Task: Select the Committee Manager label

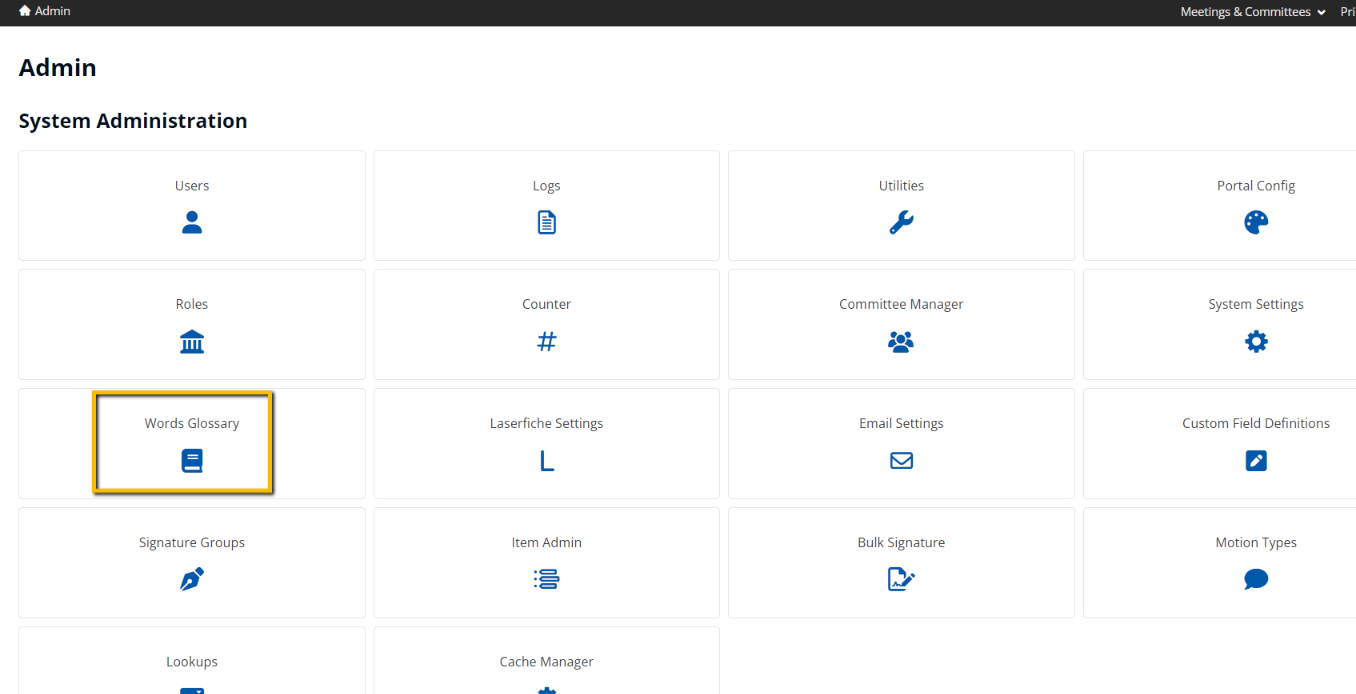Action: (901, 304)
